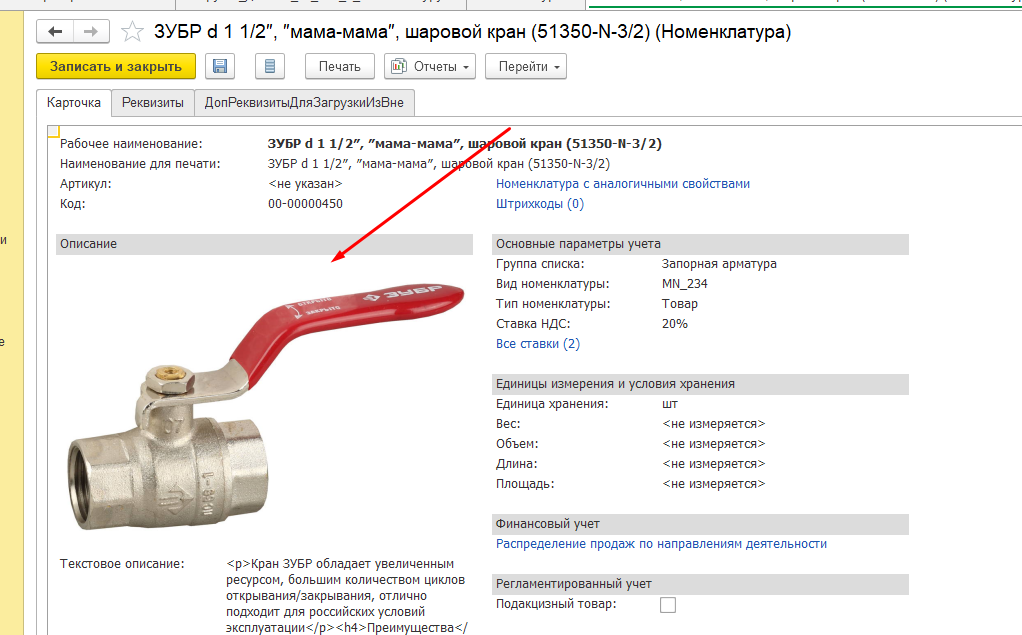Add item to favorites with star icon
This screenshot has height=635, width=1022.
[x=132, y=31]
